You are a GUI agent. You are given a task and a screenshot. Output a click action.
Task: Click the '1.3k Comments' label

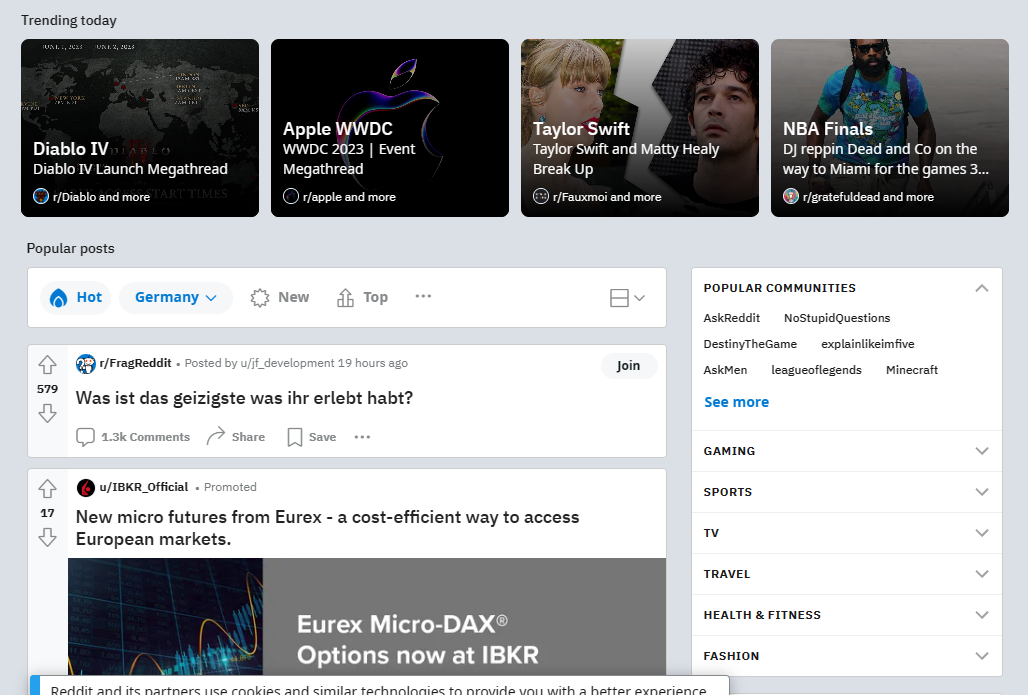[x=146, y=437]
